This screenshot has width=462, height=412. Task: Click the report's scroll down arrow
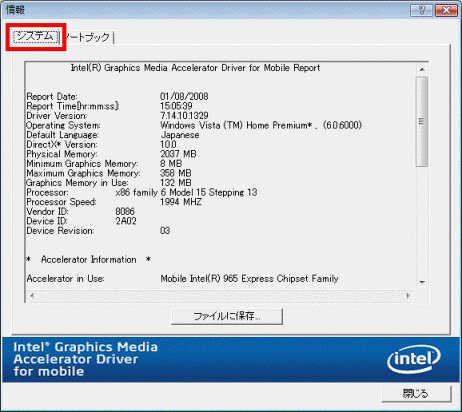(422, 282)
